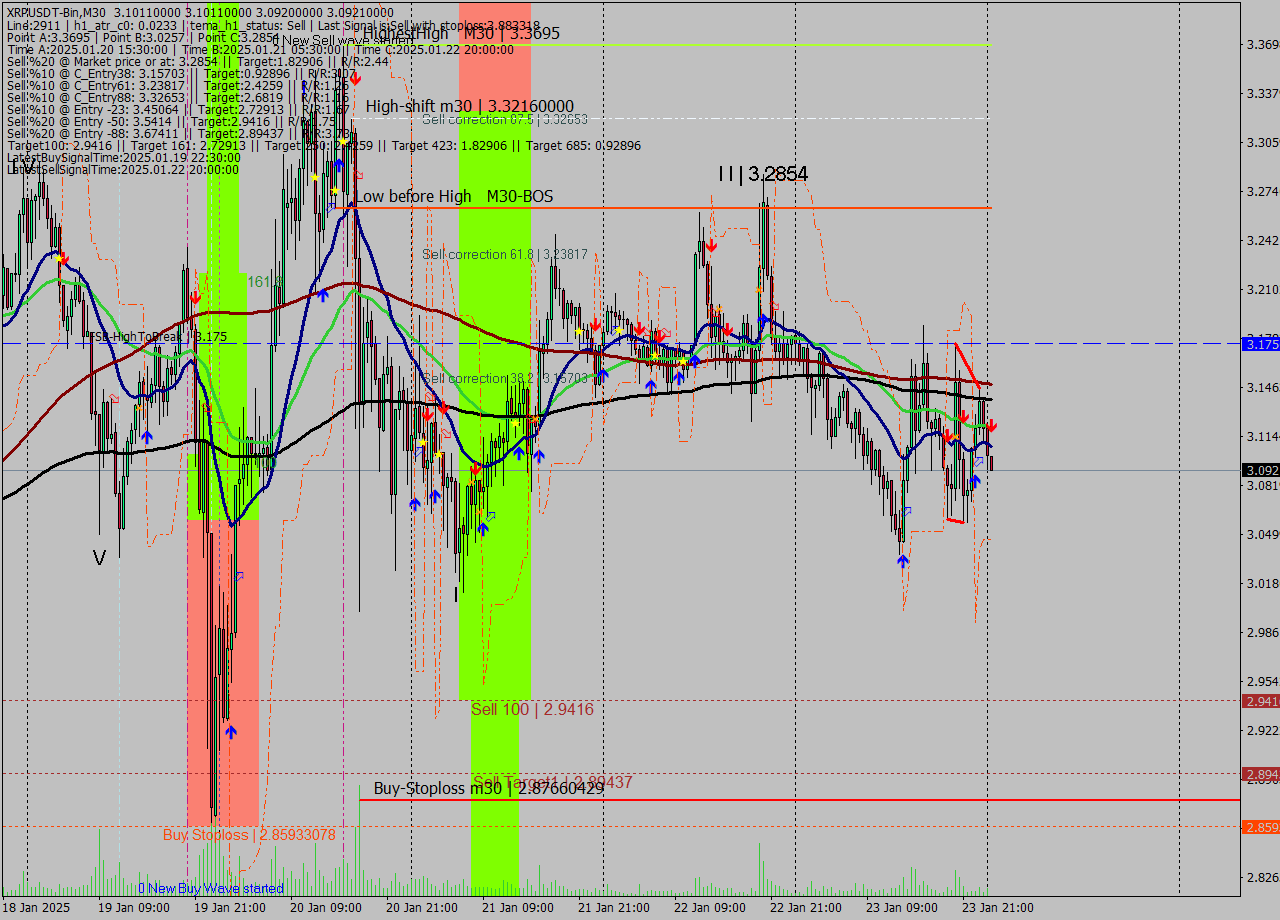
Task: Select the 21 Jan 09:00 time label
Action: [x=517, y=908]
